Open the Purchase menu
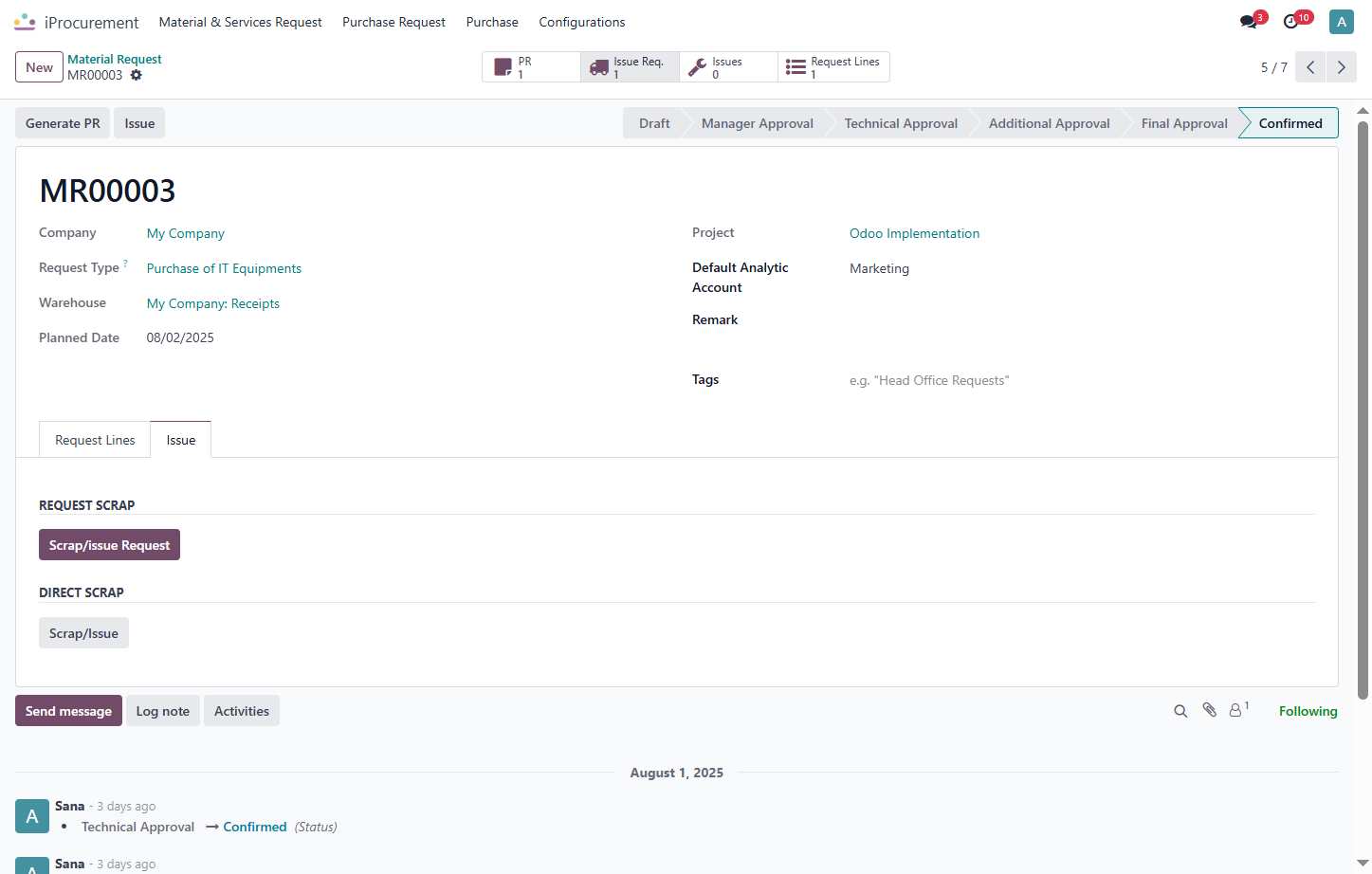Image resolution: width=1372 pixels, height=874 pixels. point(492,22)
